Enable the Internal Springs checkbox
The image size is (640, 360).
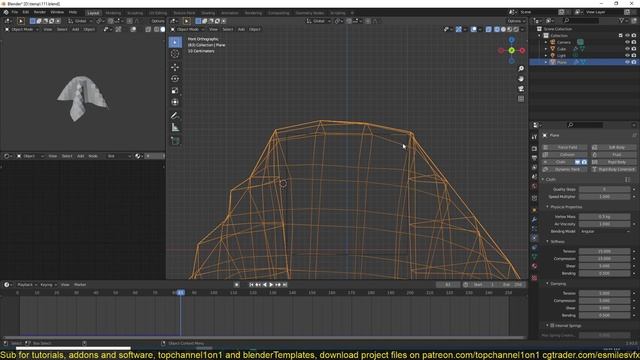tap(552, 326)
